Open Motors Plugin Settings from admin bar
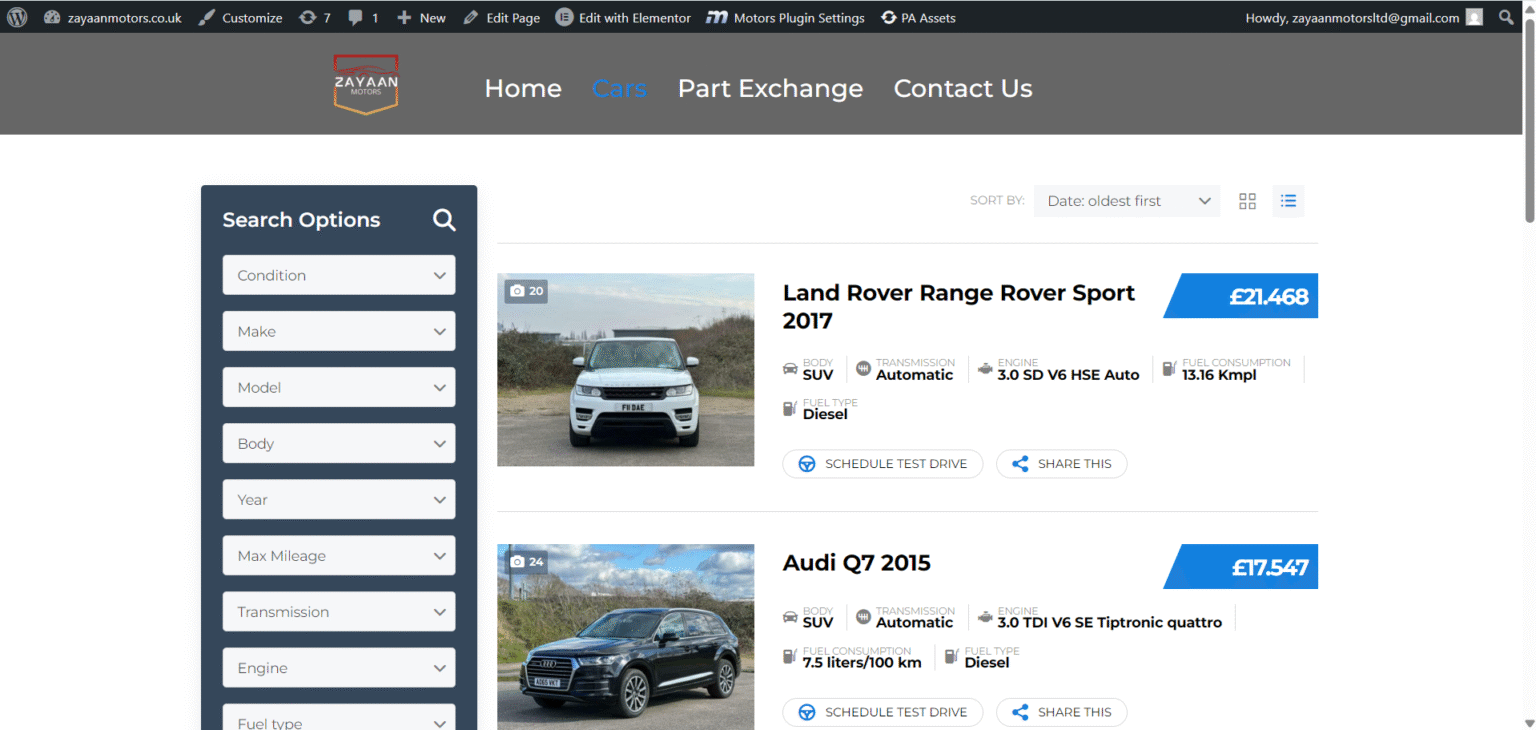This screenshot has width=1536, height=730. click(785, 16)
